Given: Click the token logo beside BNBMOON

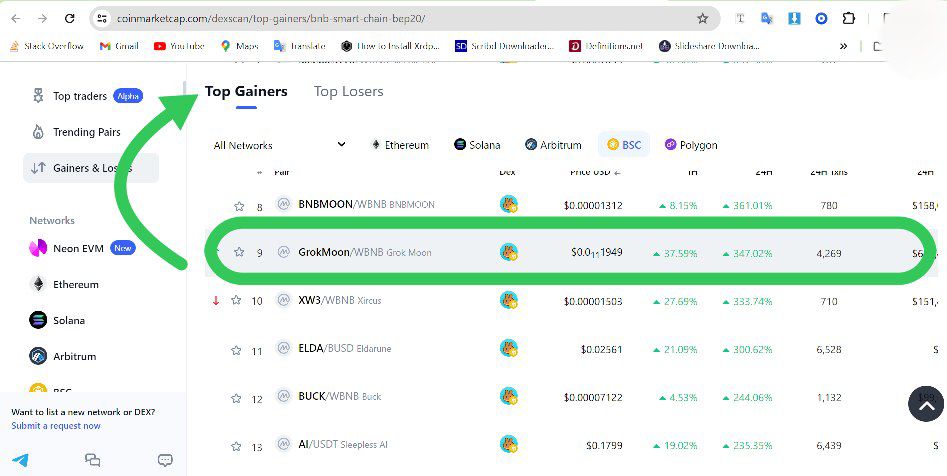Looking at the screenshot, I should point(283,204).
